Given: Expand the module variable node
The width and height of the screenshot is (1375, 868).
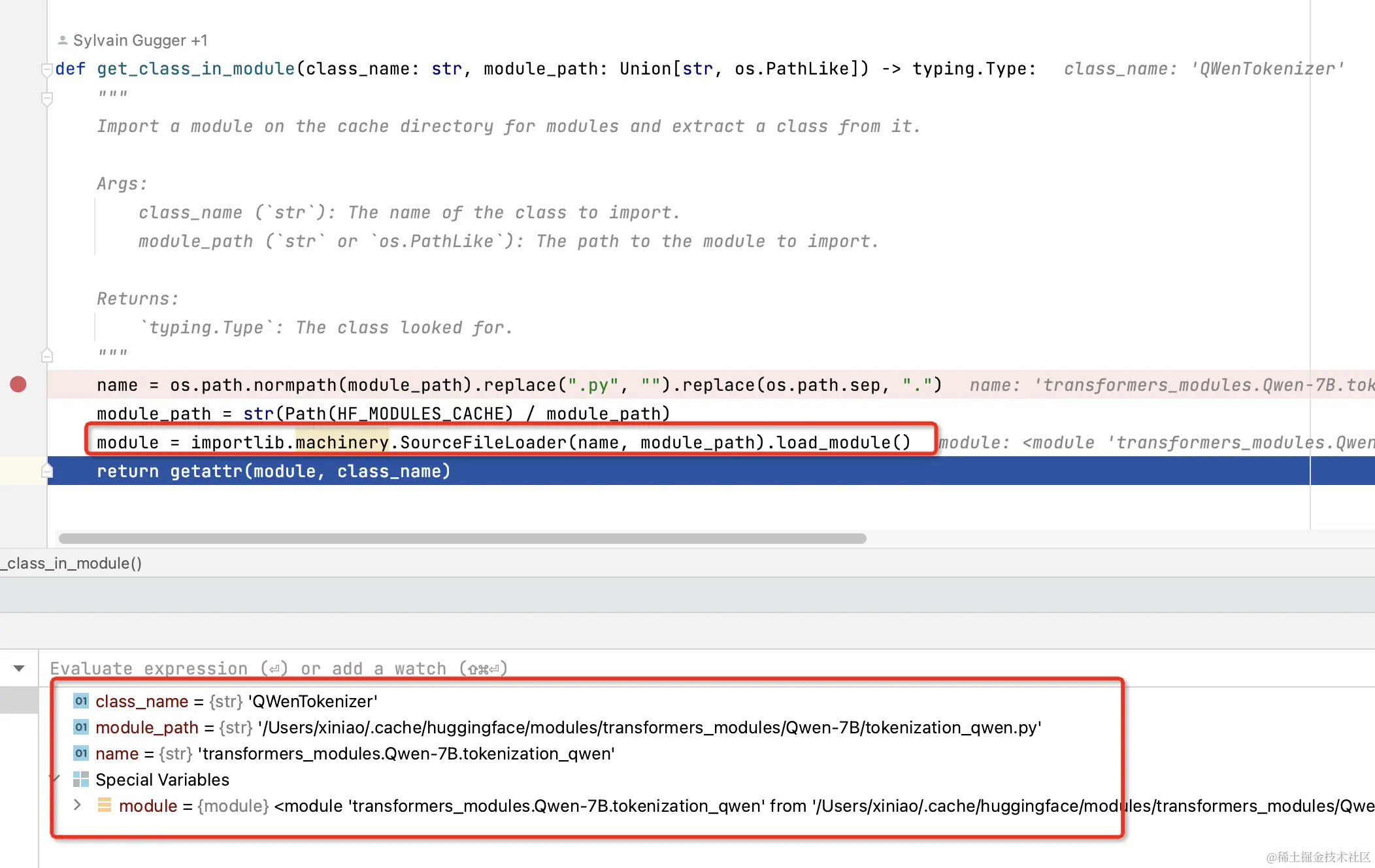Looking at the screenshot, I should click(x=77, y=805).
